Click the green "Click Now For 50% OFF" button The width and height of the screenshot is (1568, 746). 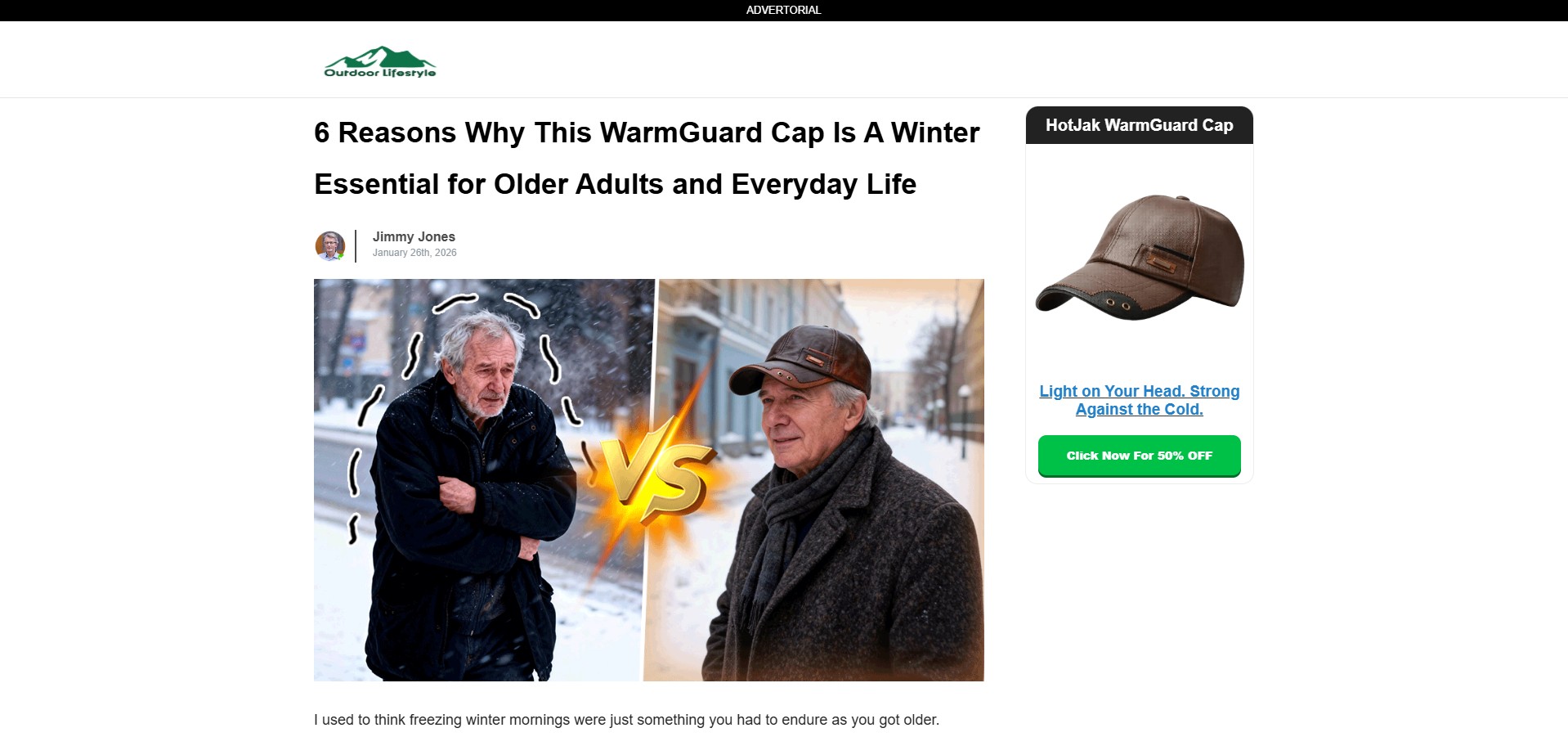[x=1139, y=456]
